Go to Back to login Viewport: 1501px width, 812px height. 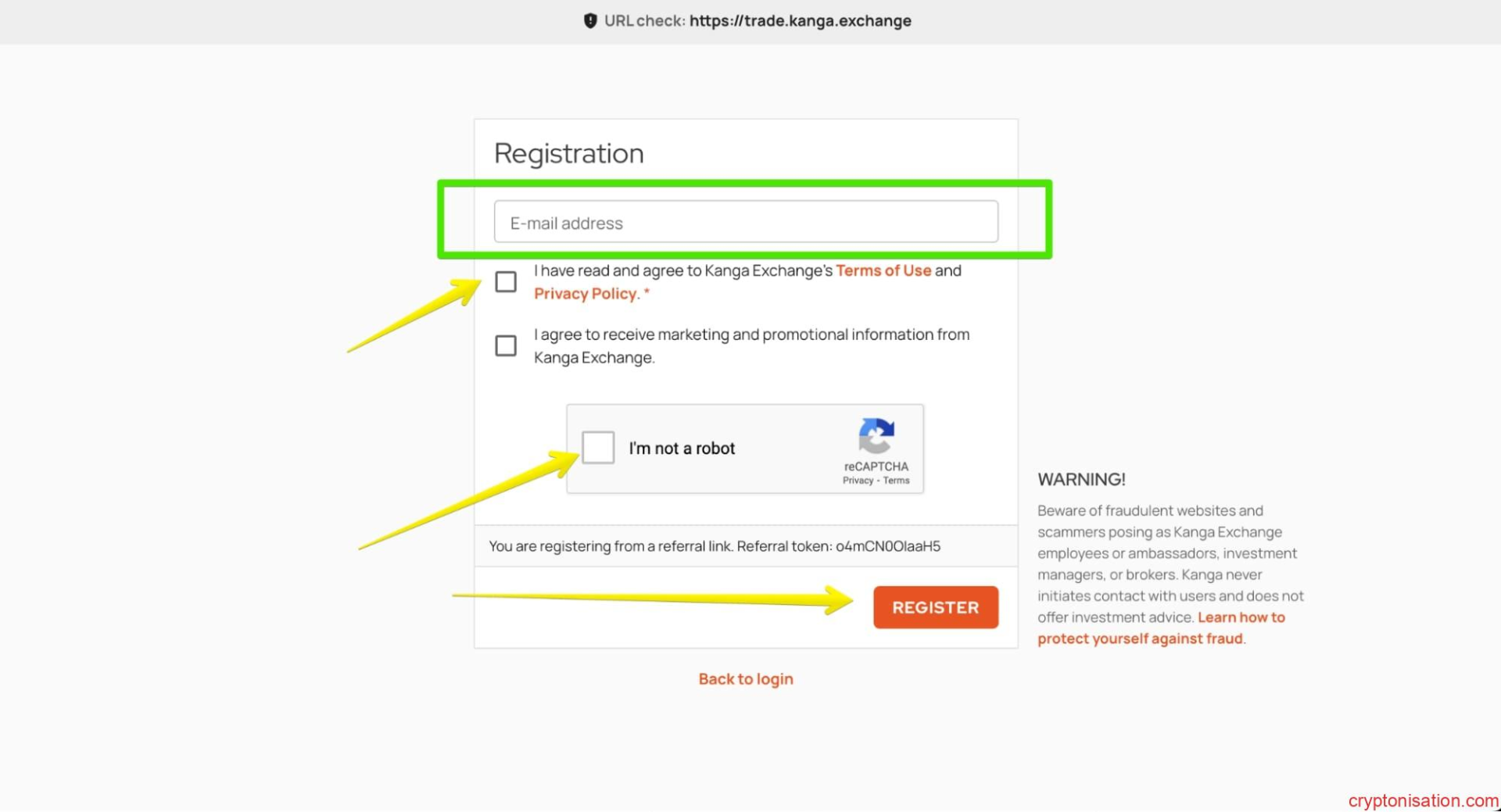click(x=746, y=679)
